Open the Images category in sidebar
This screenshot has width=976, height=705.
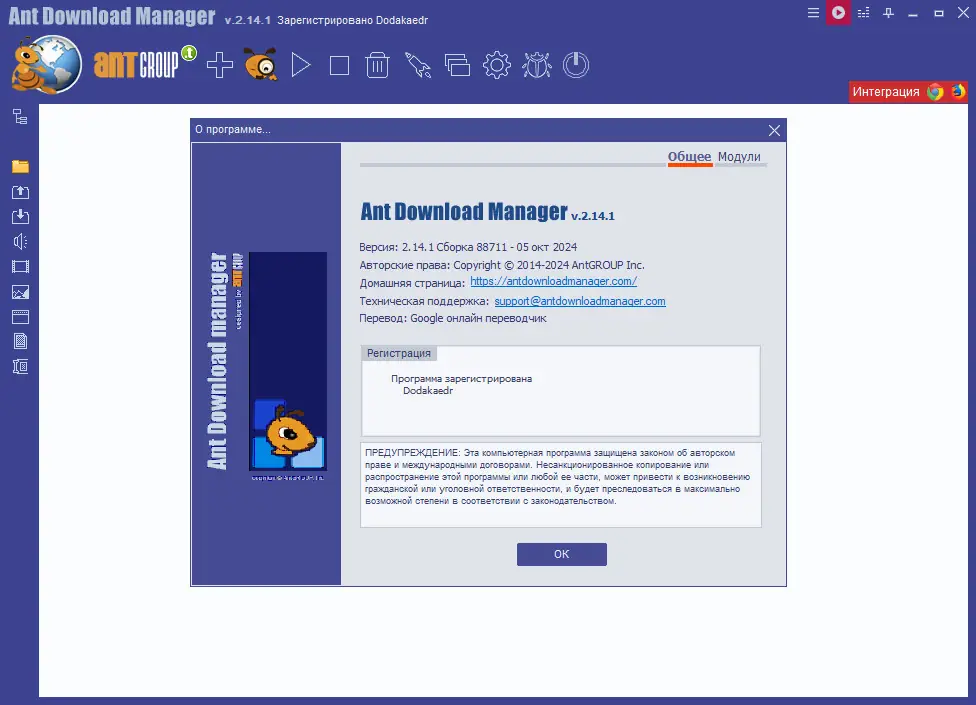(18, 292)
